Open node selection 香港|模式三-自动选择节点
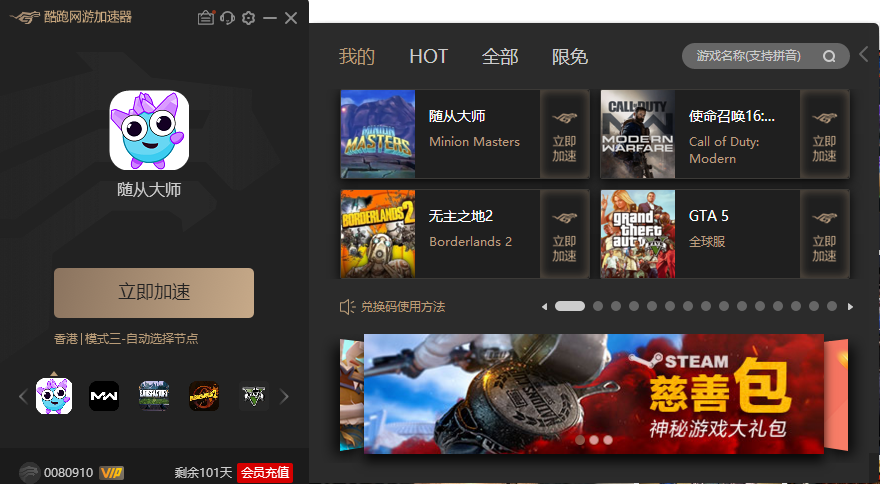 click(x=126, y=339)
